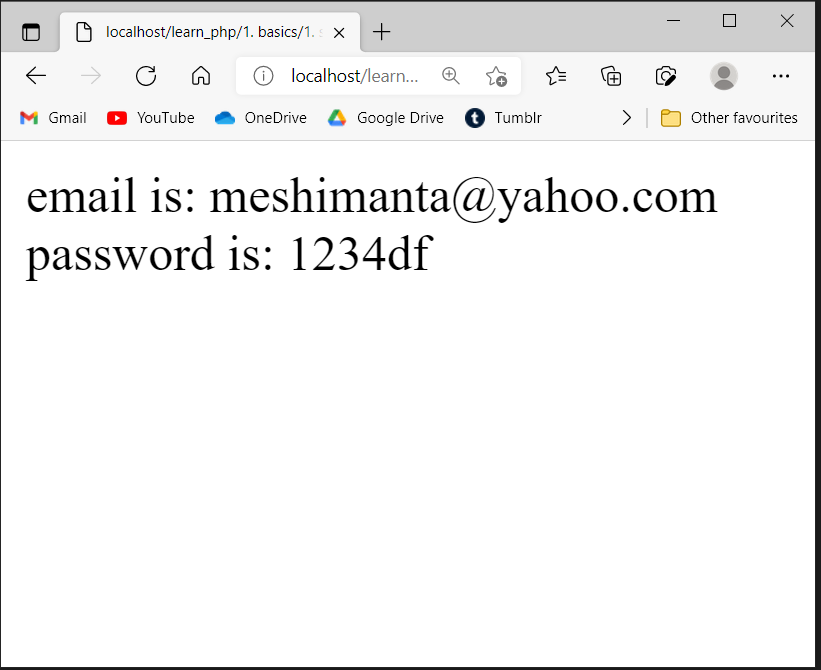
Task: Close the localhost/learn_php tab
Action: point(339,32)
